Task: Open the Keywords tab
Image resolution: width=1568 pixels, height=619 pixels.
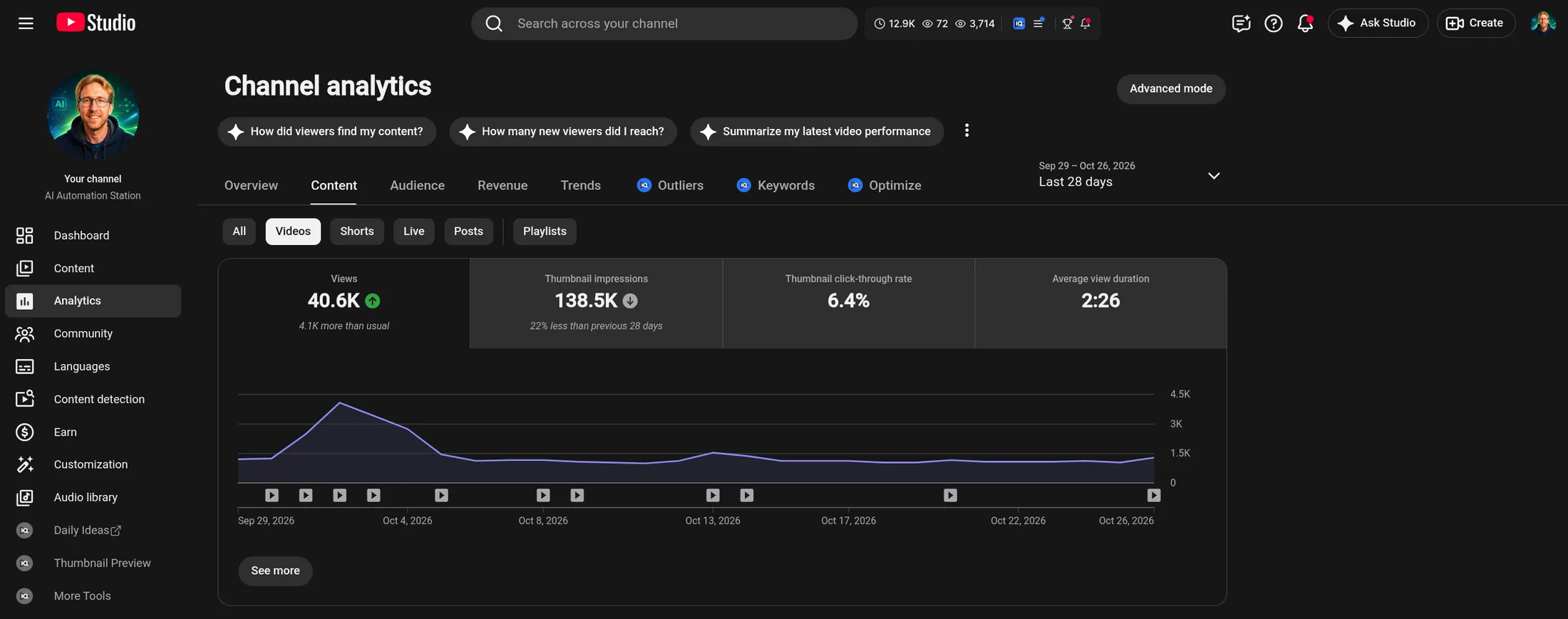Action: click(x=775, y=185)
